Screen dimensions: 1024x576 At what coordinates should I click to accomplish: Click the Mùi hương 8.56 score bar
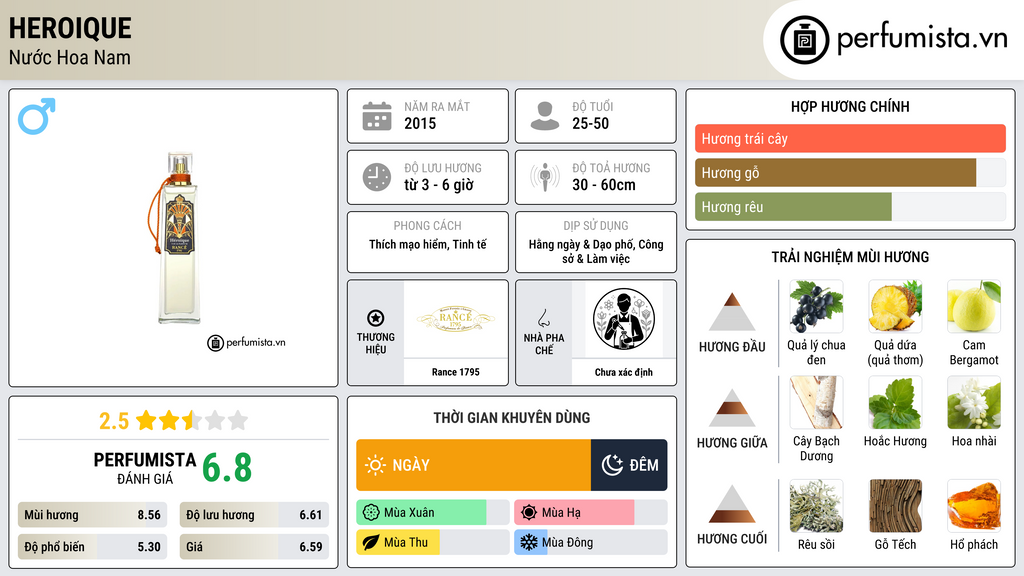coord(93,515)
